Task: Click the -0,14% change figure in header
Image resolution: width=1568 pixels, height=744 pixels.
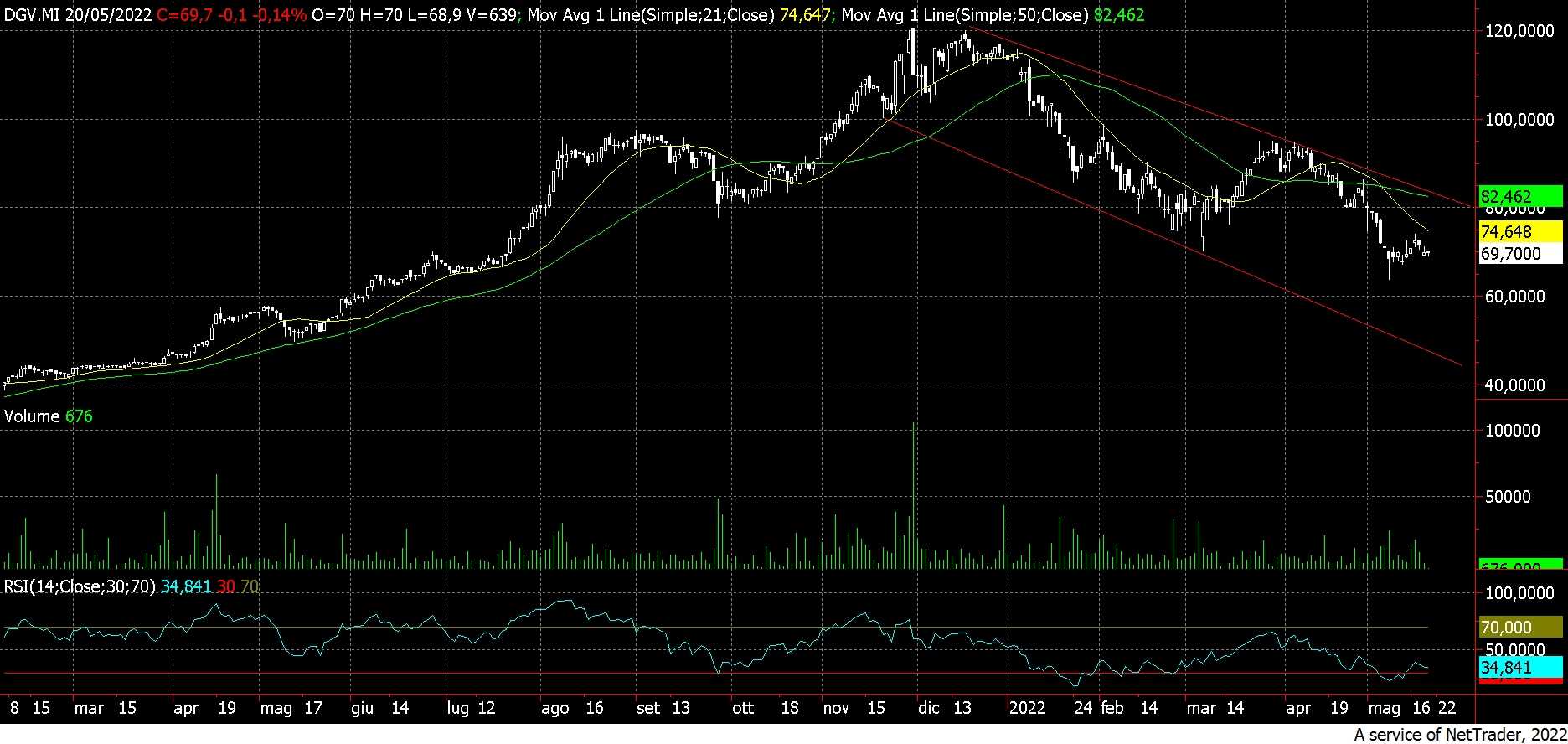Action: tap(281, 15)
